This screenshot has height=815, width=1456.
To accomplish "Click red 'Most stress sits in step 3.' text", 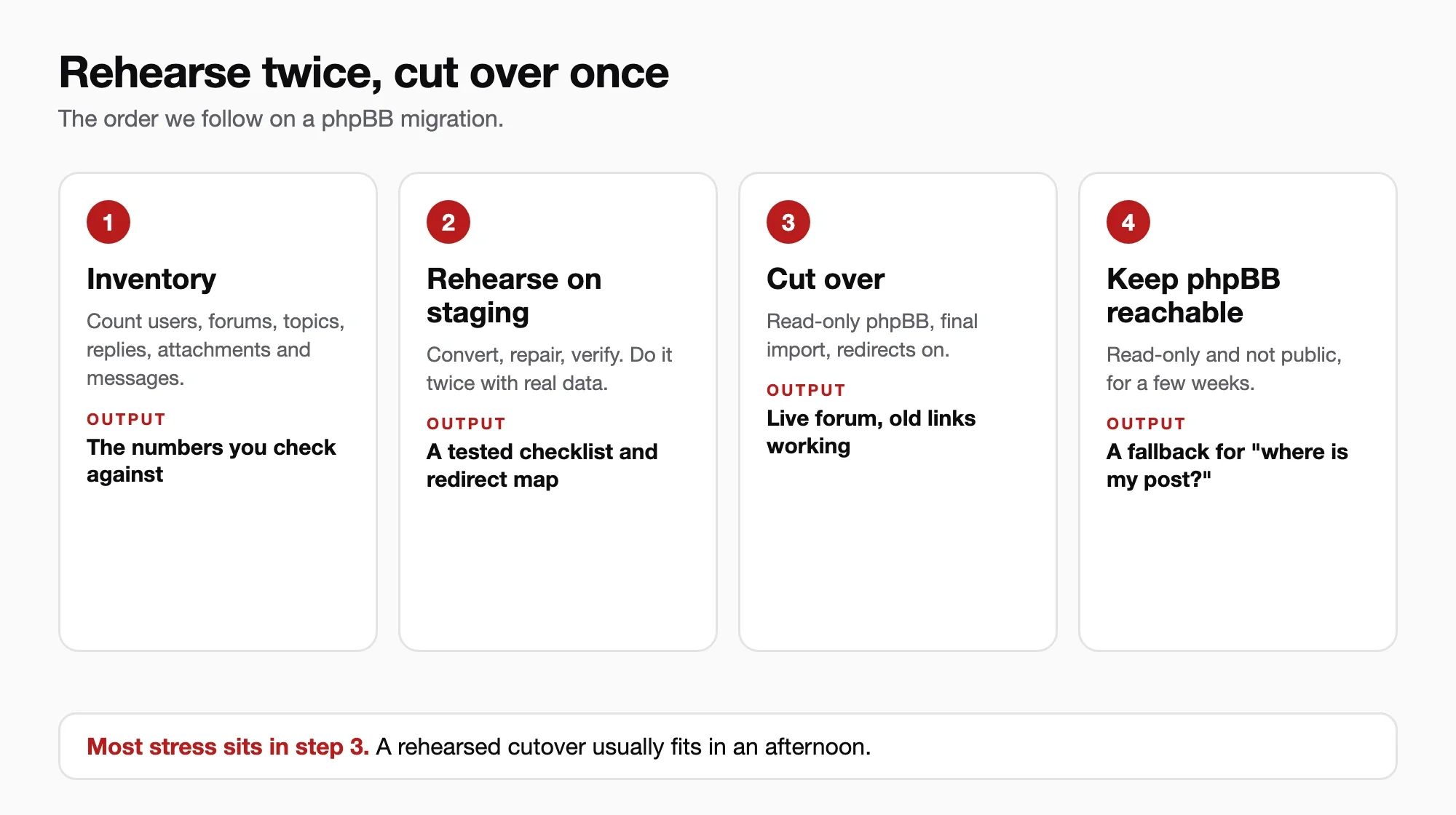I will click(228, 747).
